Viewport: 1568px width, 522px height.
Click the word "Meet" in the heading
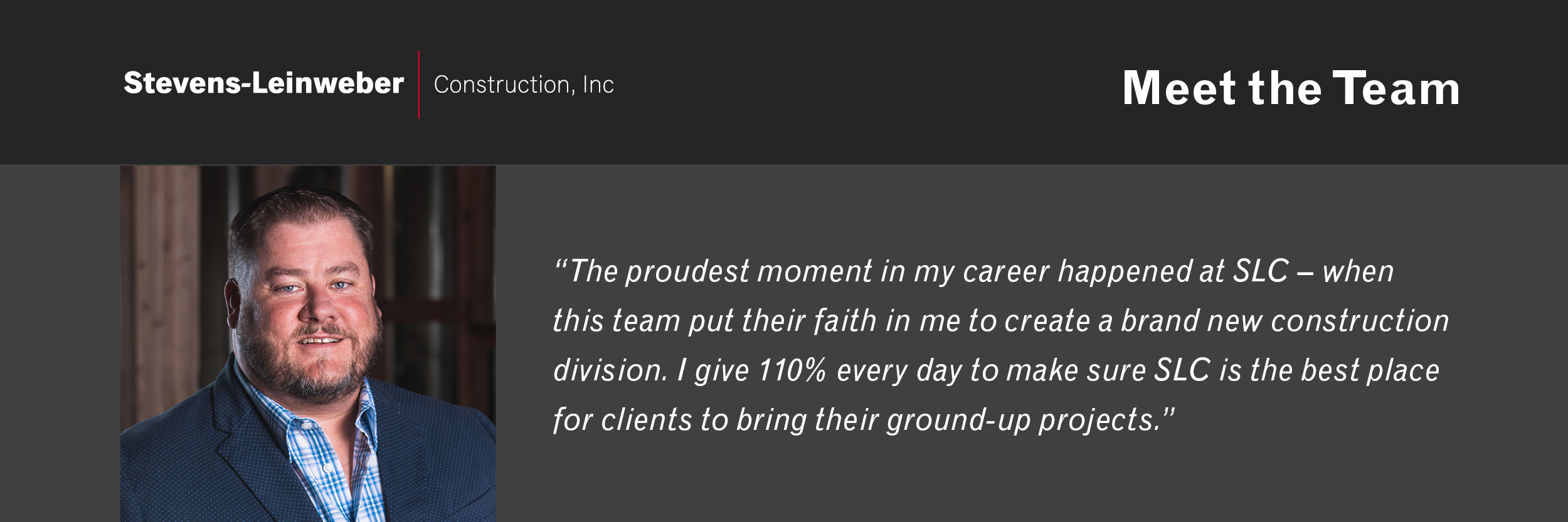tap(1179, 88)
